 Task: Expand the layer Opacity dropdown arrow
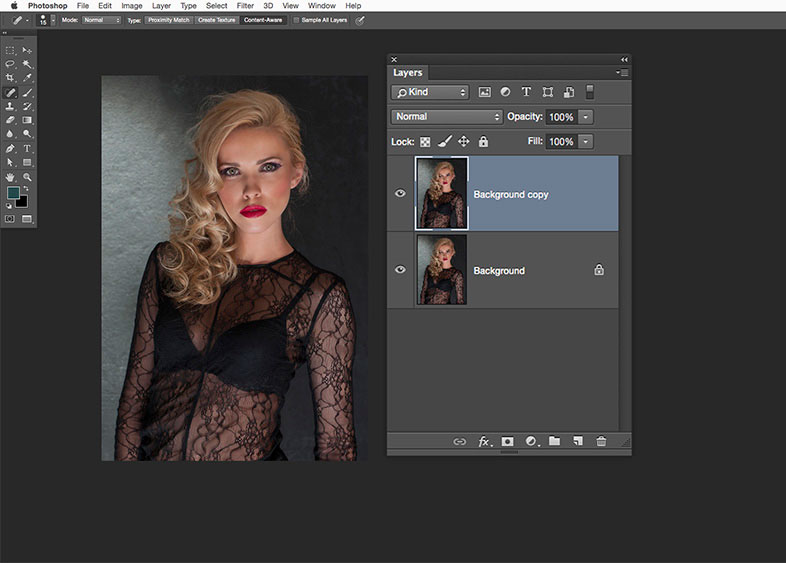[x=585, y=117]
